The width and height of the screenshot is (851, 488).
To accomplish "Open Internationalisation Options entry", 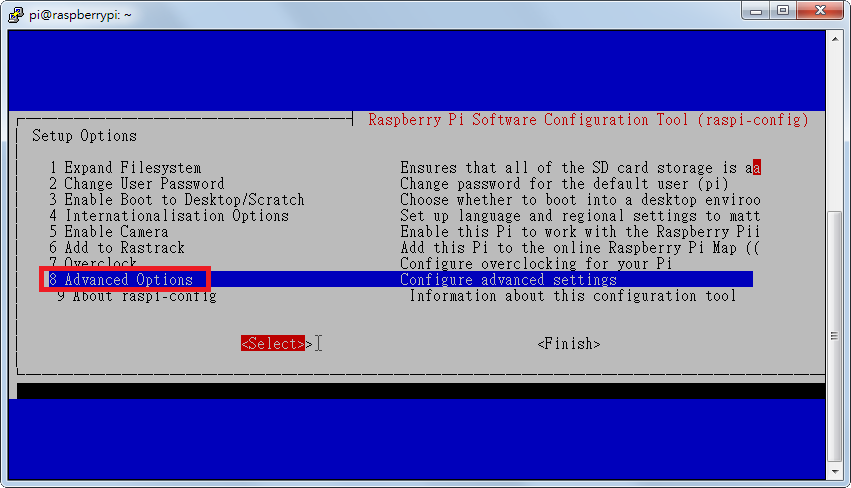I will tap(168, 216).
